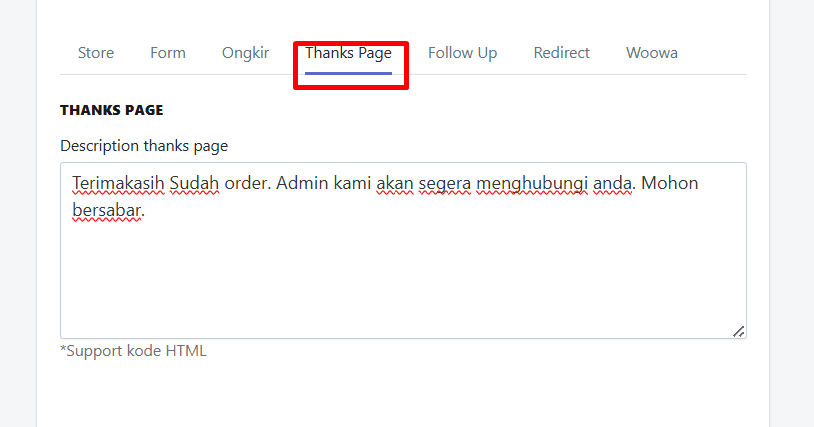This screenshot has width=814, height=427.
Task: Place cursor on the word Mohon
Action: click(x=670, y=183)
